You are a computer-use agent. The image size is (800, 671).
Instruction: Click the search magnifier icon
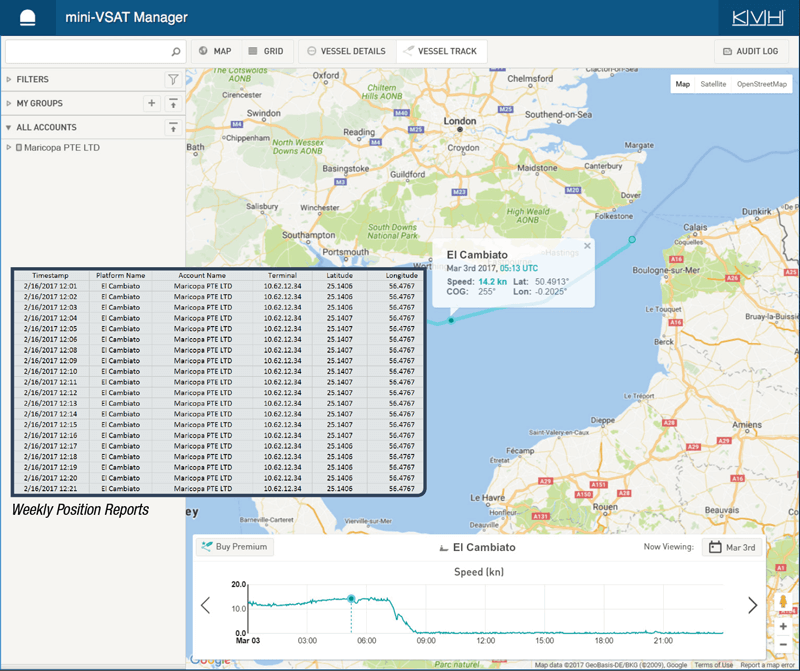[x=176, y=52]
